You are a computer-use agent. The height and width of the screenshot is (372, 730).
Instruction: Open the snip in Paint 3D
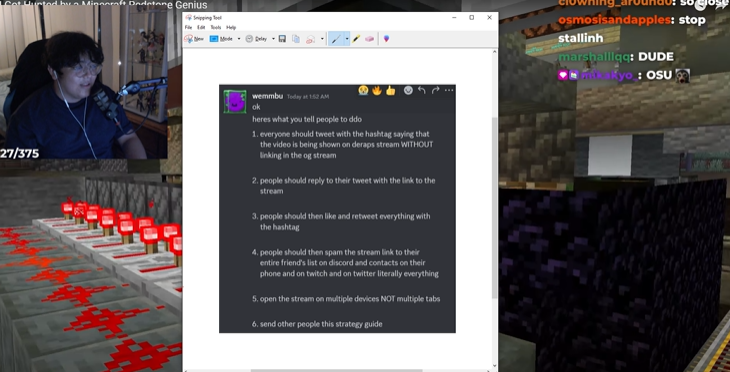386,39
